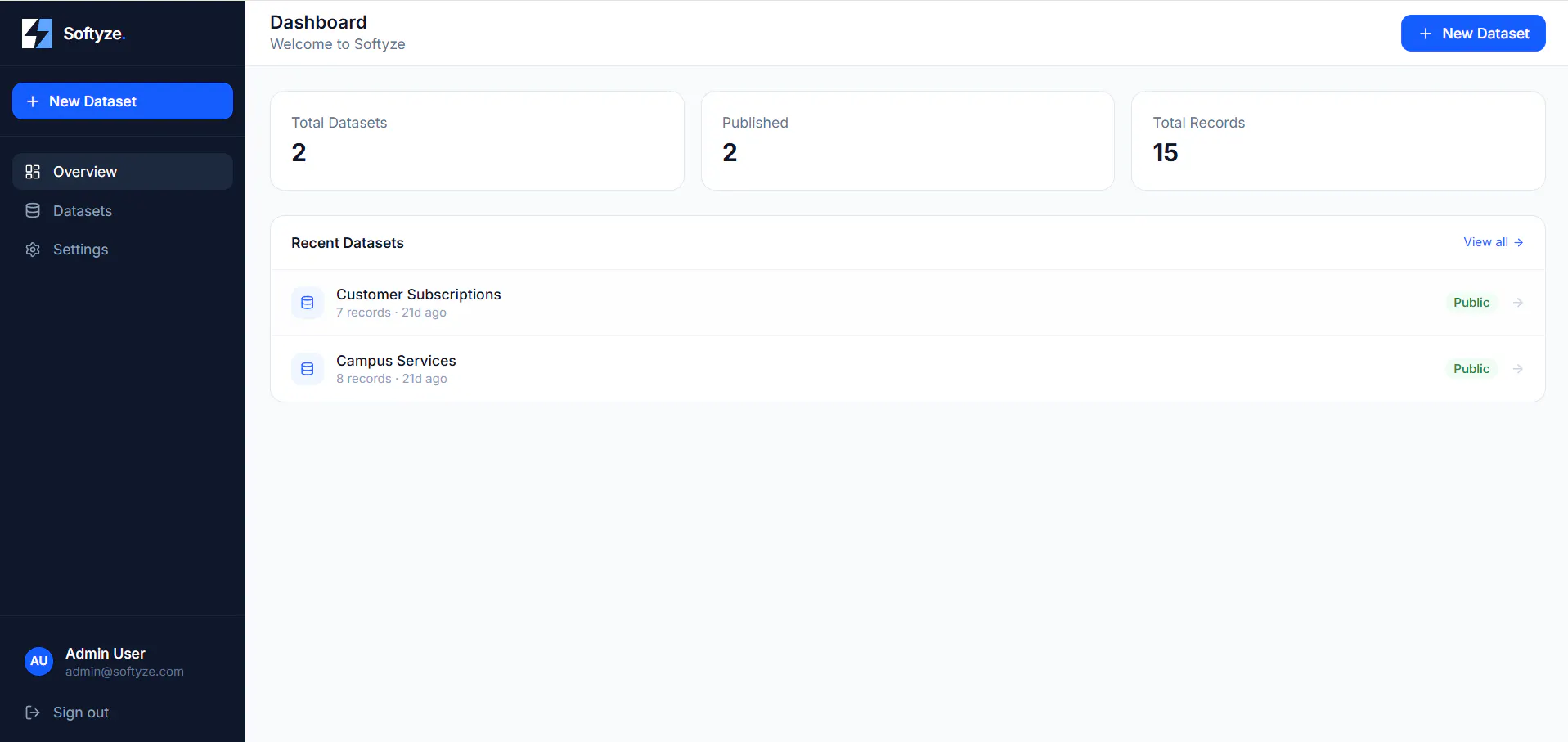Click the arrow on Customer Subscriptions row

click(x=1518, y=303)
